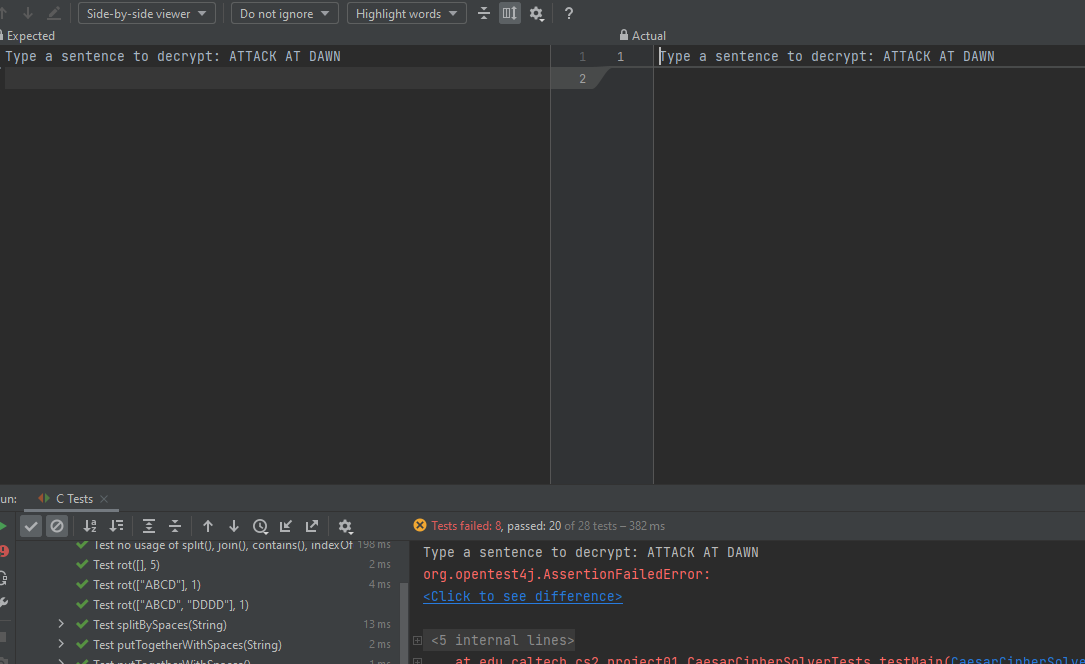Toggle Show Passed tests checkmark button

(31, 526)
